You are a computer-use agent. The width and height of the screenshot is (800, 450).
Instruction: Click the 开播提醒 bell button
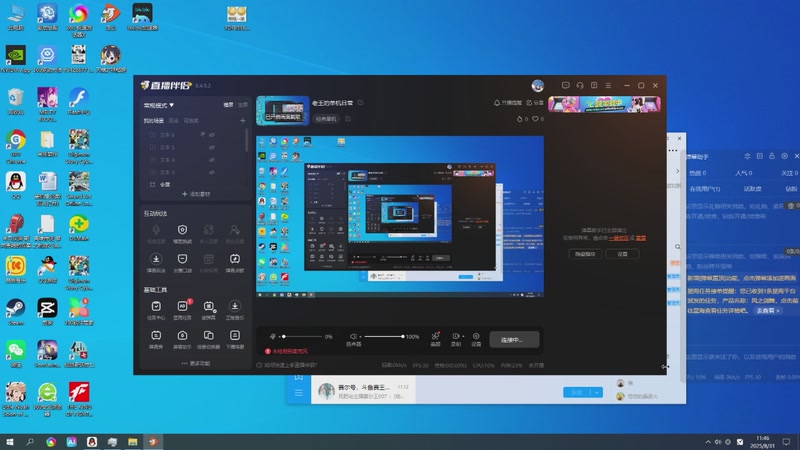pyautogui.click(x=508, y=103)
